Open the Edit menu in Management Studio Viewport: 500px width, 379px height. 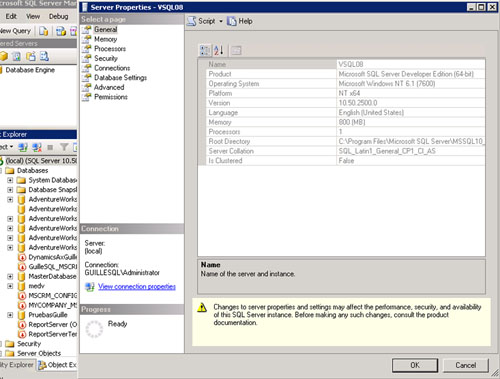point(11,16)
